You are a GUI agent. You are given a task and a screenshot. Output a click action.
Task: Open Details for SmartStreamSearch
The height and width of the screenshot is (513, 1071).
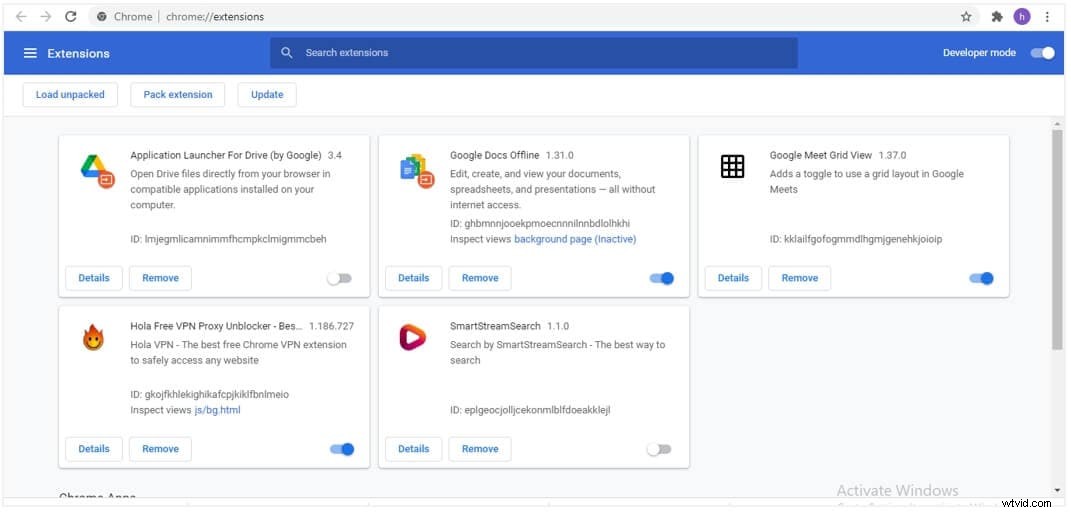coord(413,449)
